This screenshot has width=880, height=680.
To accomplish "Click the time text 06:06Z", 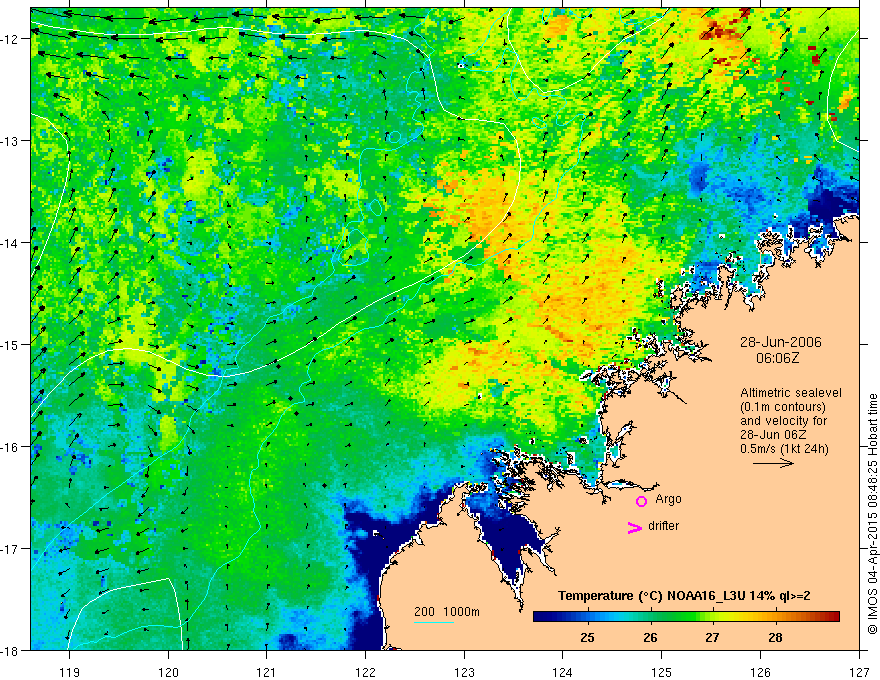I will 778,358.
